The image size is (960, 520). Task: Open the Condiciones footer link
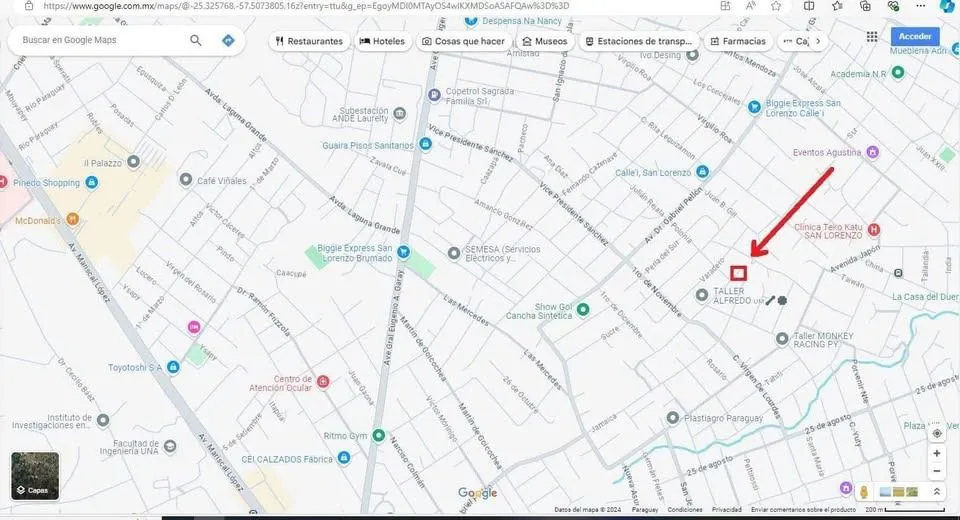click(684, 510)
